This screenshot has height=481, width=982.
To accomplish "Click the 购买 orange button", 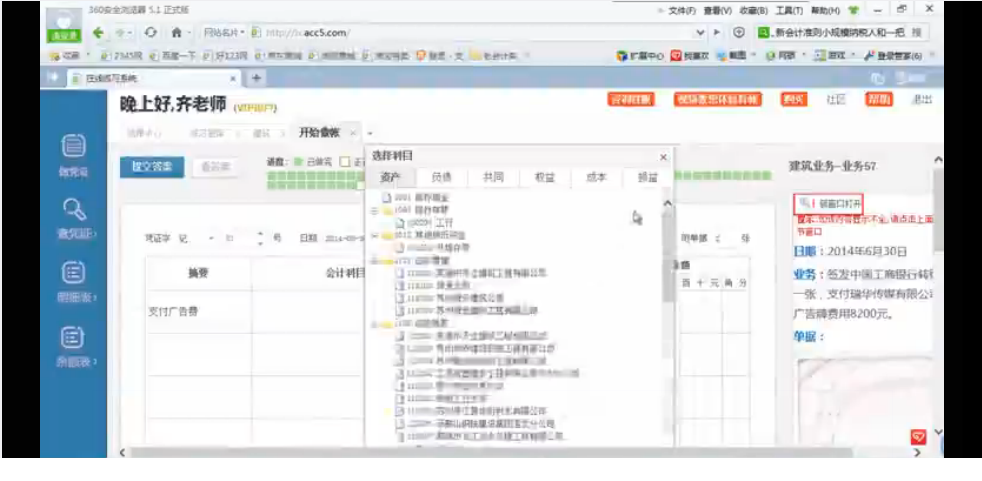I will (x=794, y=100).
